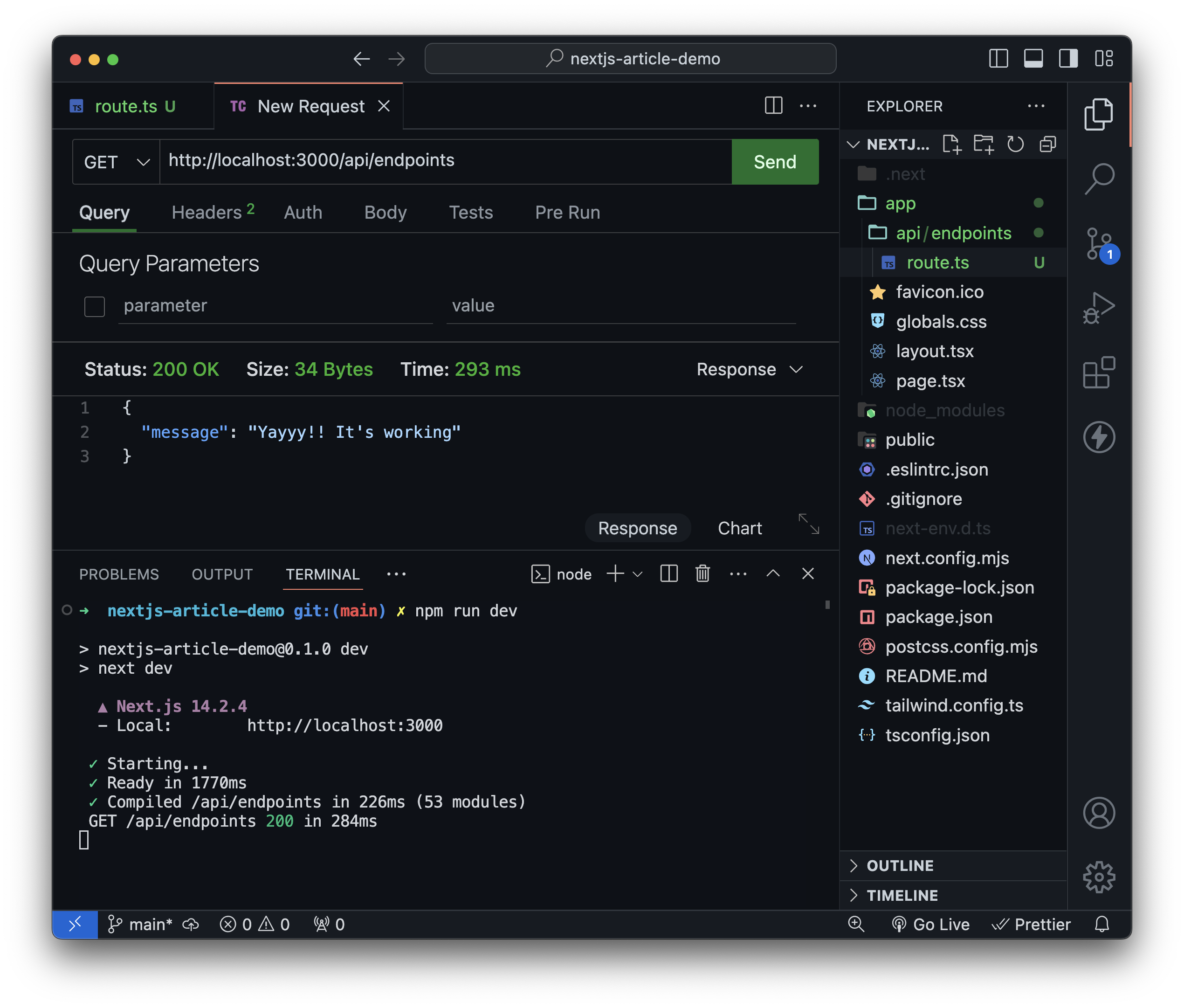
Task: Kill the terminal with the trash icon
Action: (x=702, y=574)
